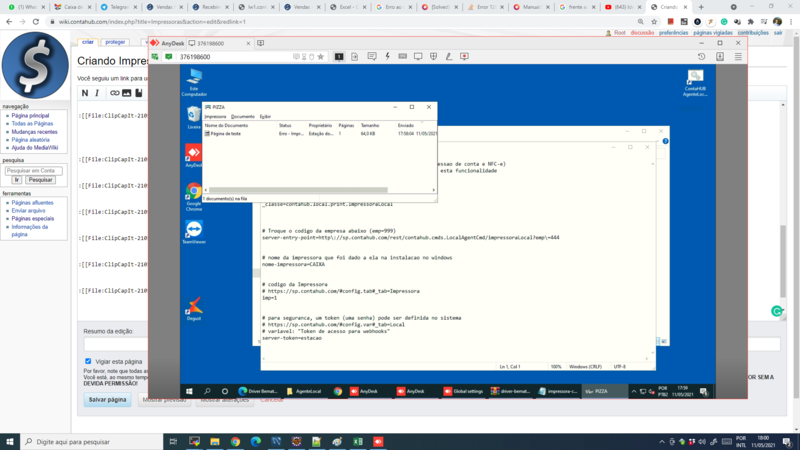
Task: Toggle the 'Vigiar esta página' checkbox
Action: coord(88,361)
